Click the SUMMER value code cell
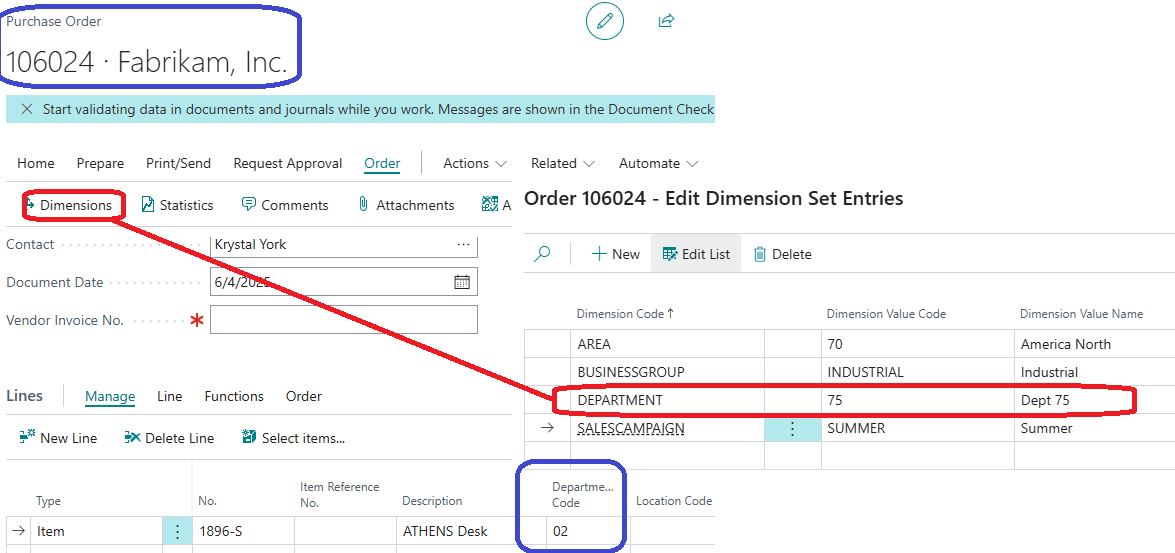1175x553 pixels. point(918,429)
